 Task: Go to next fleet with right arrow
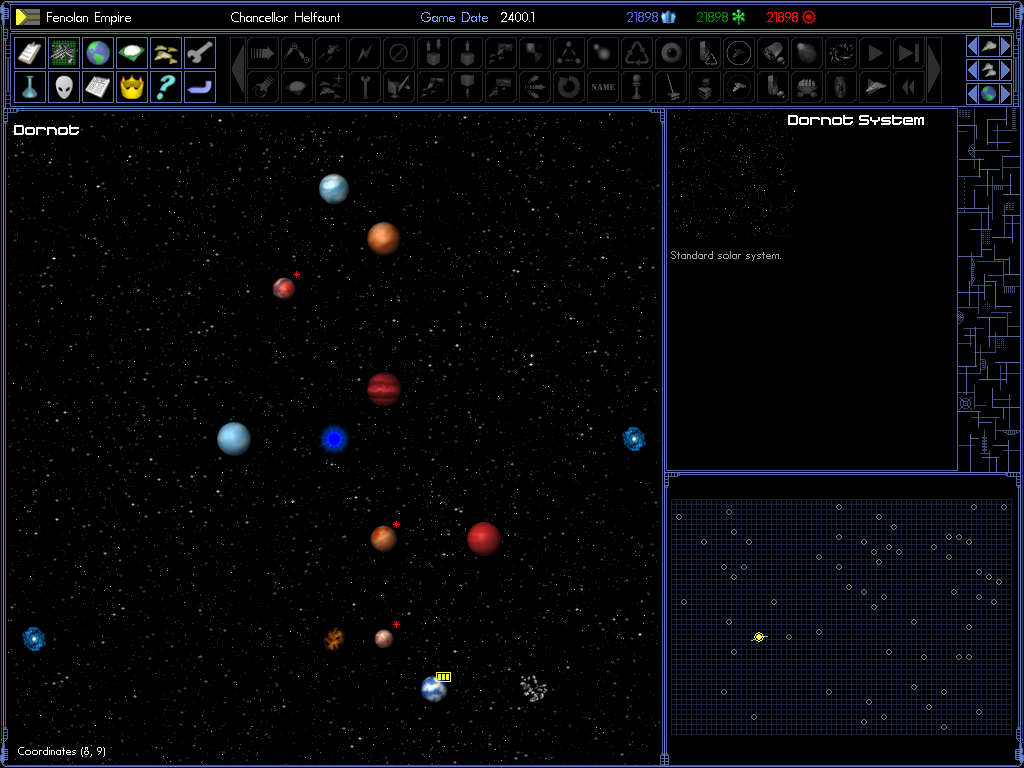tap(1006, 70)
